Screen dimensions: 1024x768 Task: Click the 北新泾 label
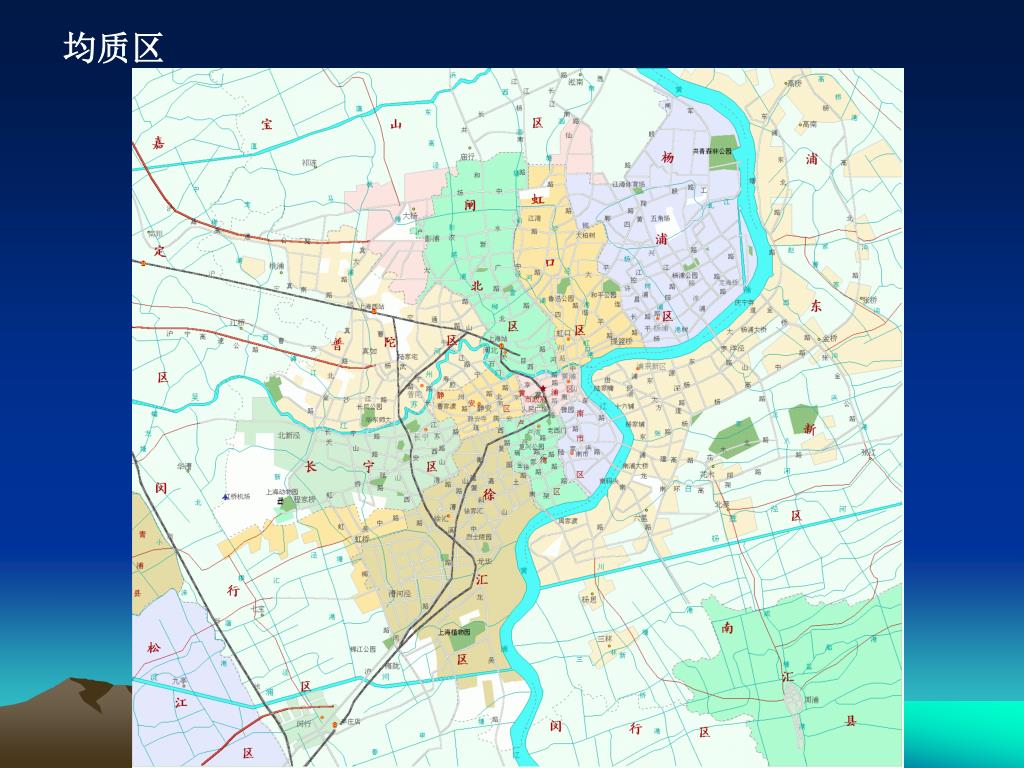click(288, 436)
